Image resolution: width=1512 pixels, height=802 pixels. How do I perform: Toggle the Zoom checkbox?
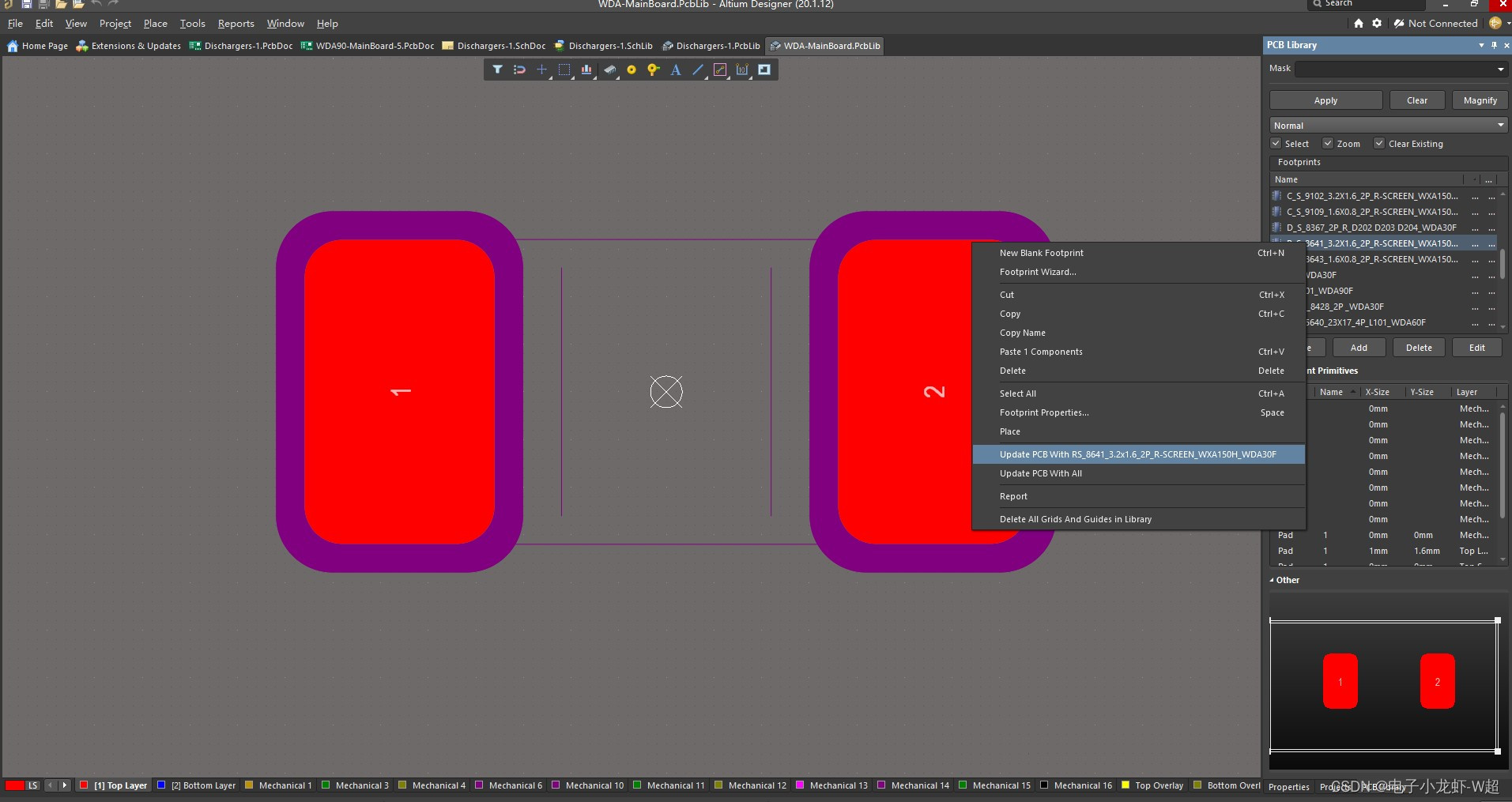[x=1328, y=144]
